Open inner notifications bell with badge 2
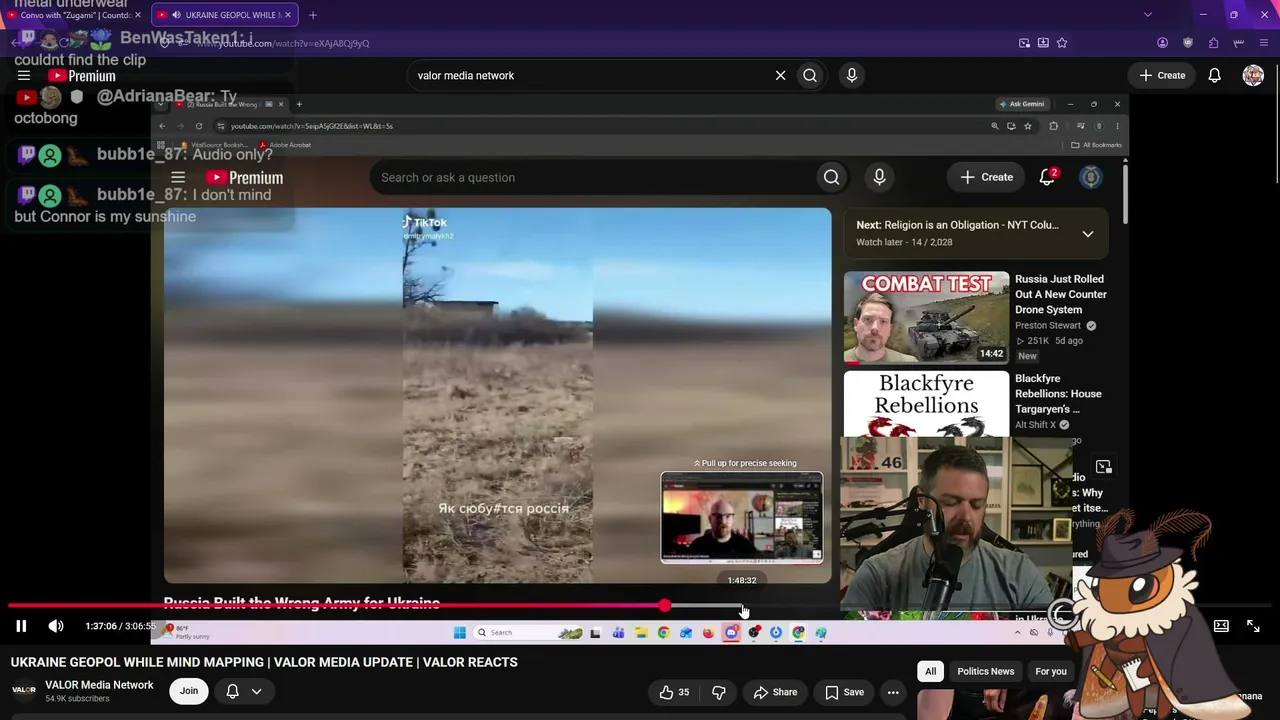1280x720 pixels. point(1047,177)
